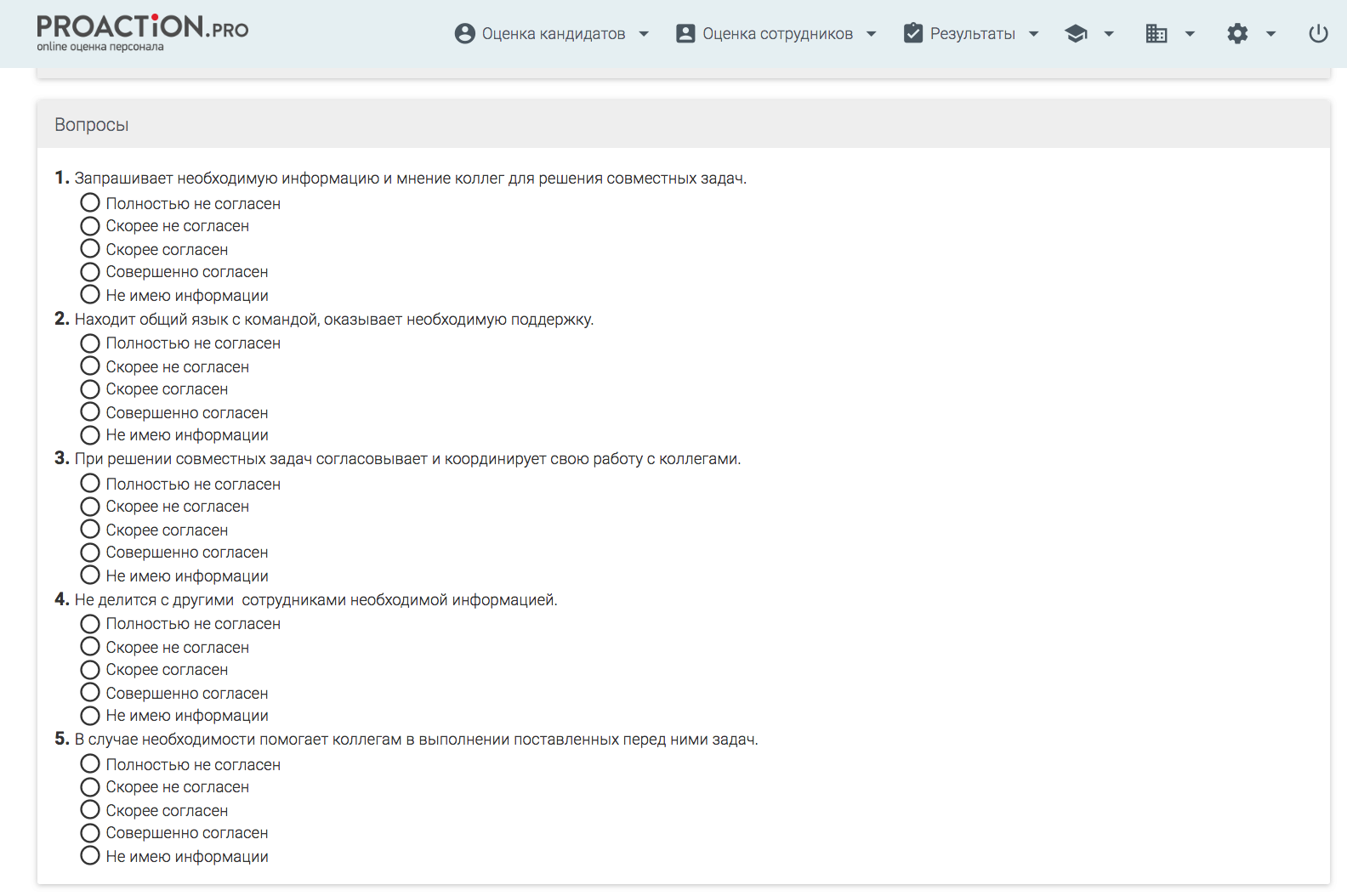Click the company building icon
The width and height of the screenshot is (1347, 896).
1157,33
